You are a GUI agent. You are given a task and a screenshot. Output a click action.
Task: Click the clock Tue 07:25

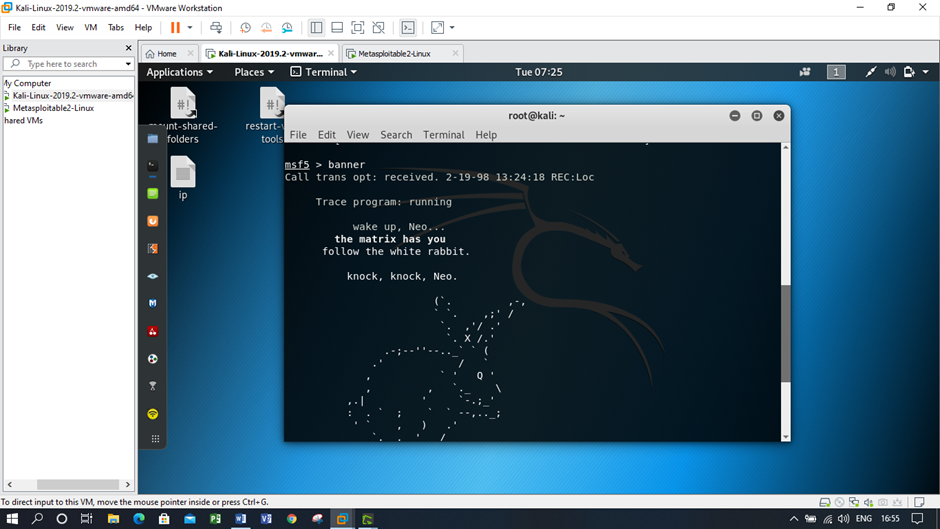pyautogui.click(x=539, y=72)
